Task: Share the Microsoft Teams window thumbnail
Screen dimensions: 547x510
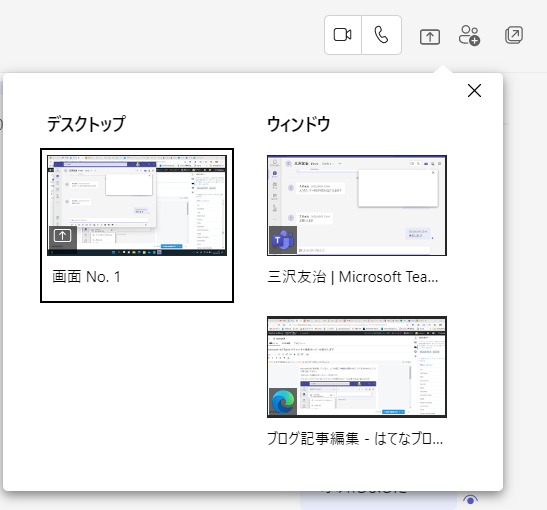Action: coord(357,205)
